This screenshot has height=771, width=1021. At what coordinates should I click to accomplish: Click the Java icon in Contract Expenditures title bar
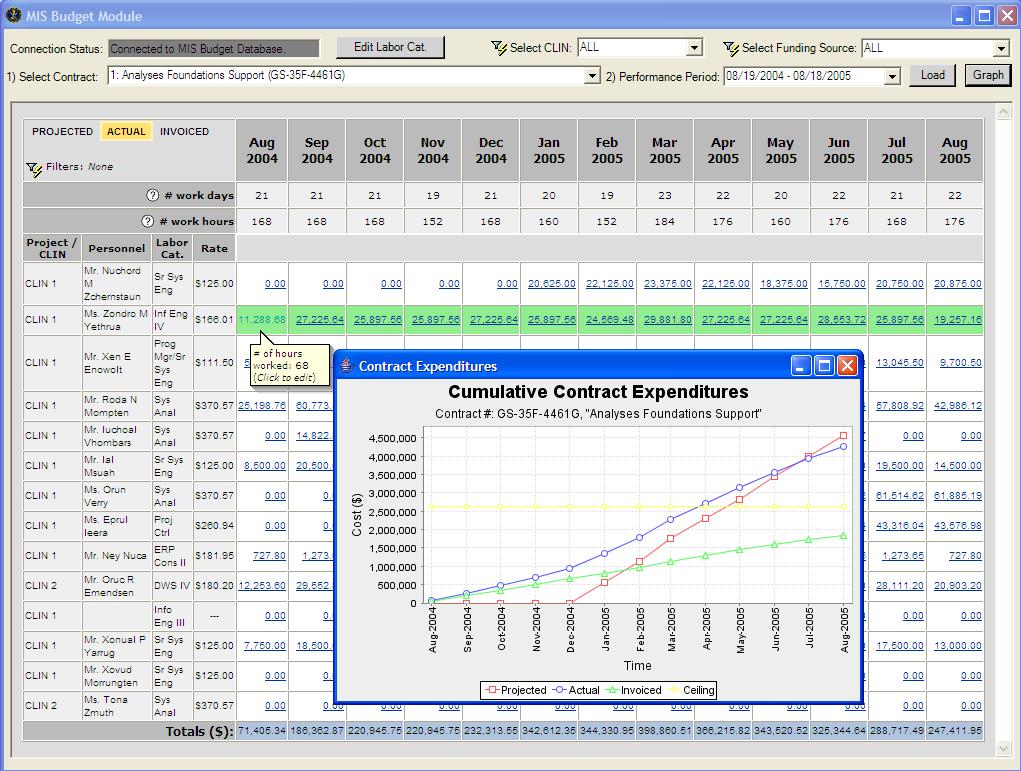pos(347,365)
